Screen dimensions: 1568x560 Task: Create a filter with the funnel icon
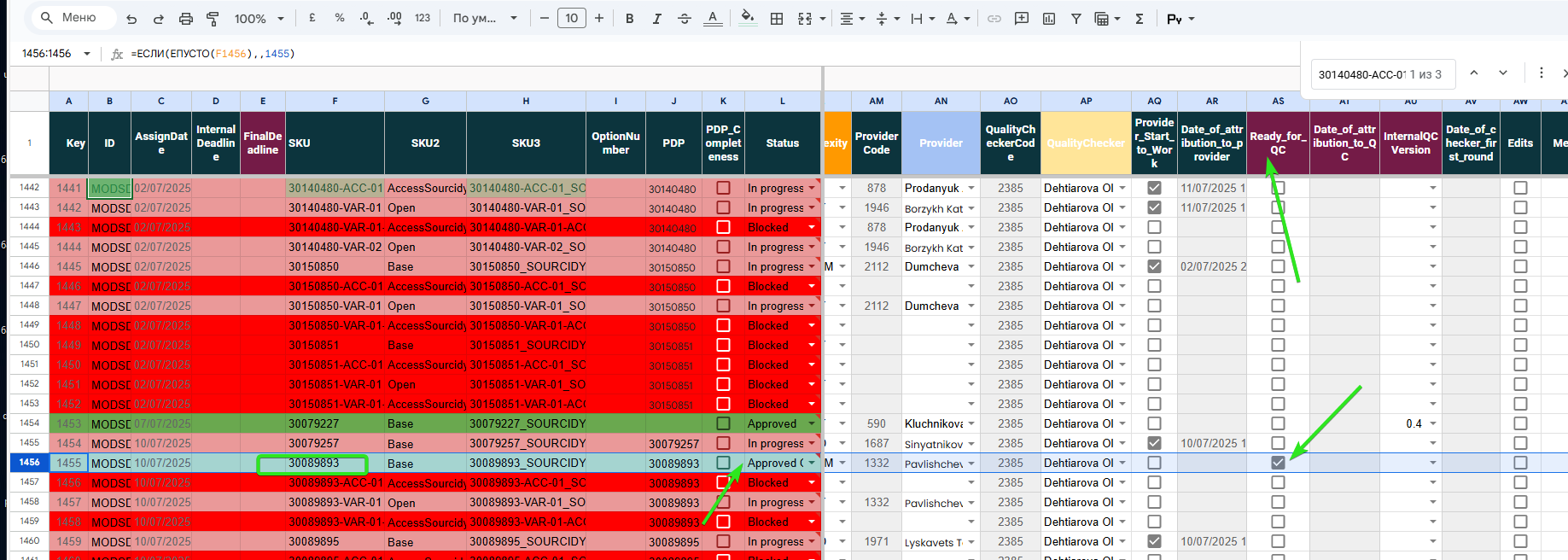tap(1075, 18)
